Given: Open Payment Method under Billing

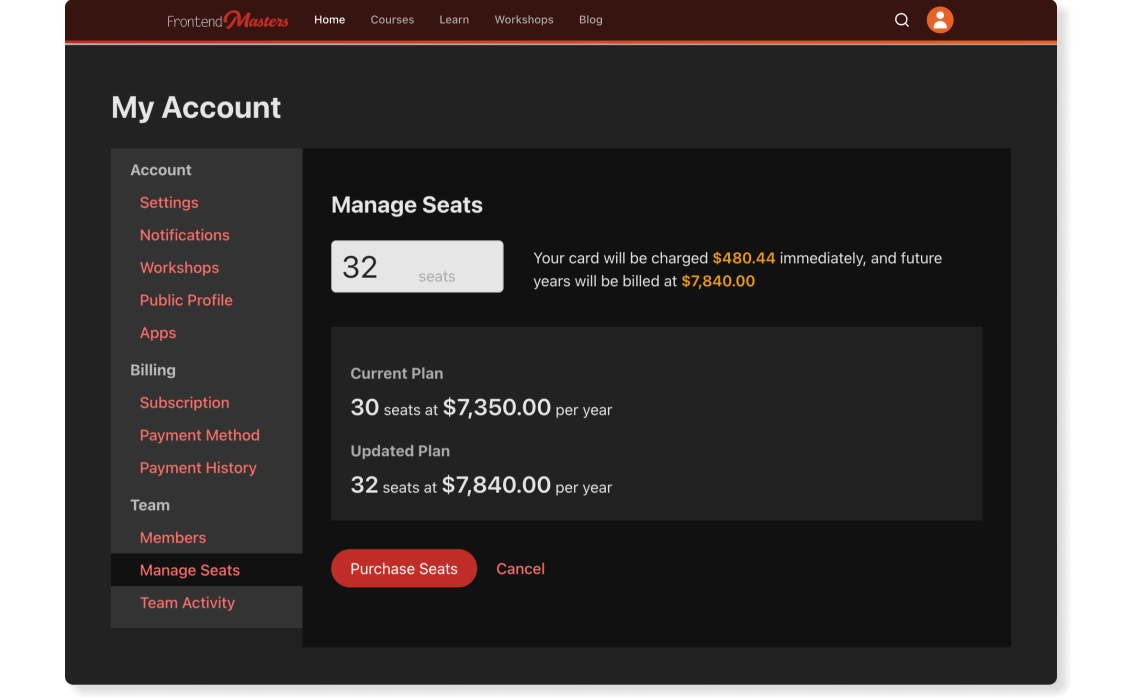Looking at the screenshot, I should (x=200, y=435).
